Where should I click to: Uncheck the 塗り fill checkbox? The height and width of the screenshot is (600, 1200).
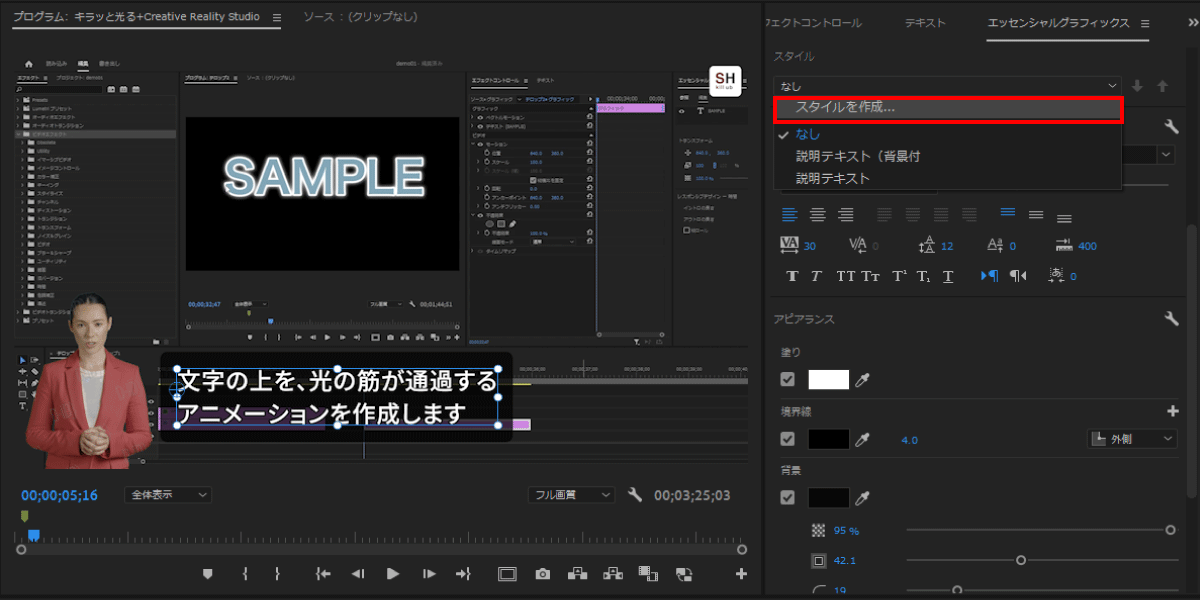[788, 380]
